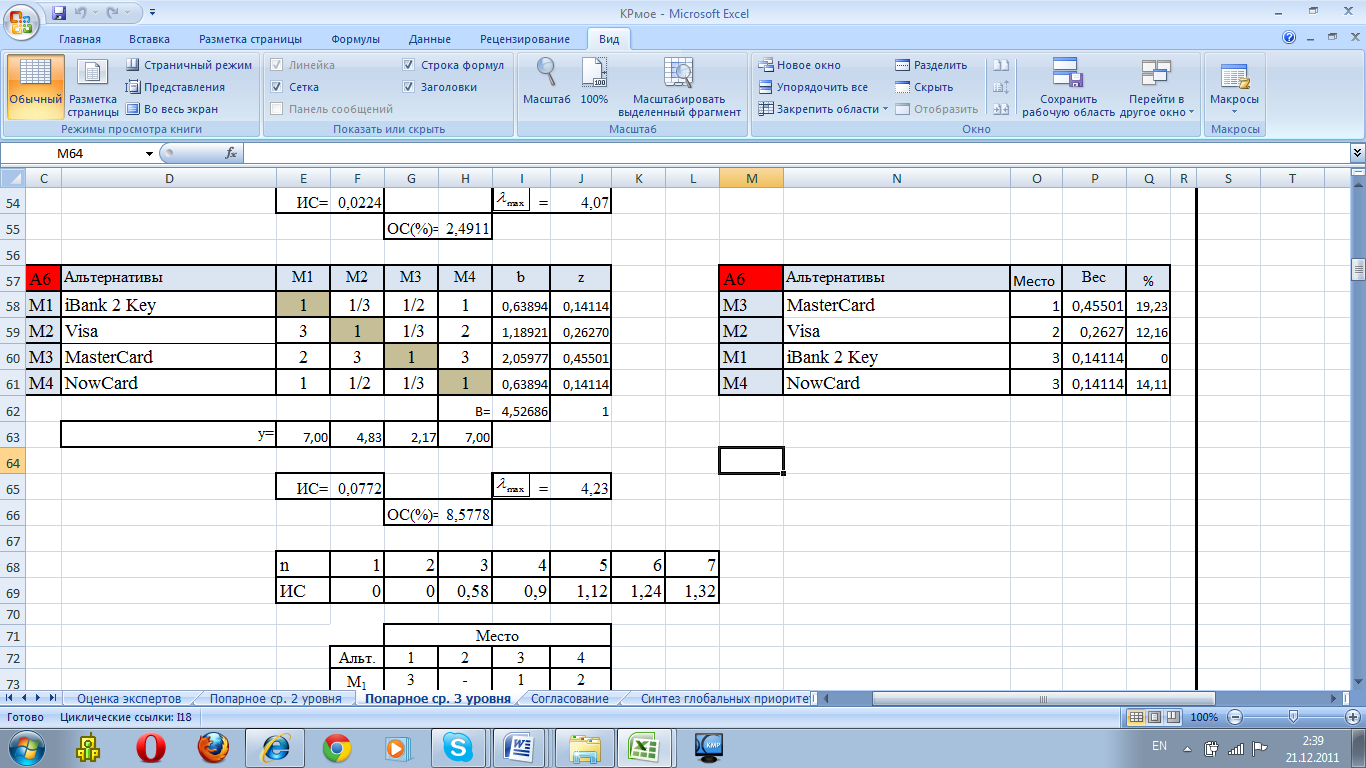Viewport: 1366px width, 768px height.
Task: Click the fx insert function icon
Action: (231, 153)
